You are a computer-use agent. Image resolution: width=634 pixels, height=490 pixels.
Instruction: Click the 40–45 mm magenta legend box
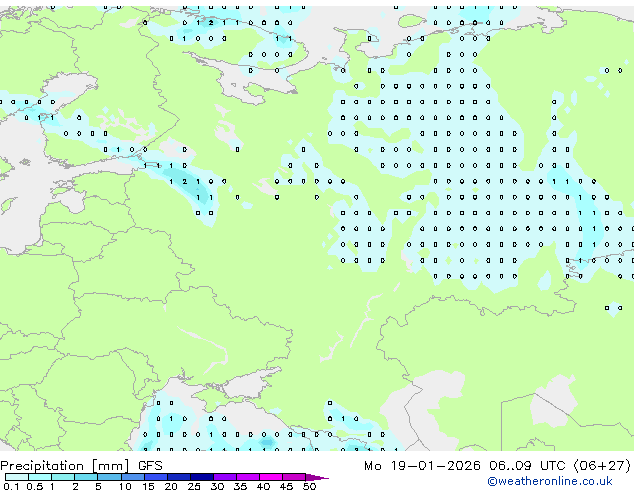pos(271,477)
